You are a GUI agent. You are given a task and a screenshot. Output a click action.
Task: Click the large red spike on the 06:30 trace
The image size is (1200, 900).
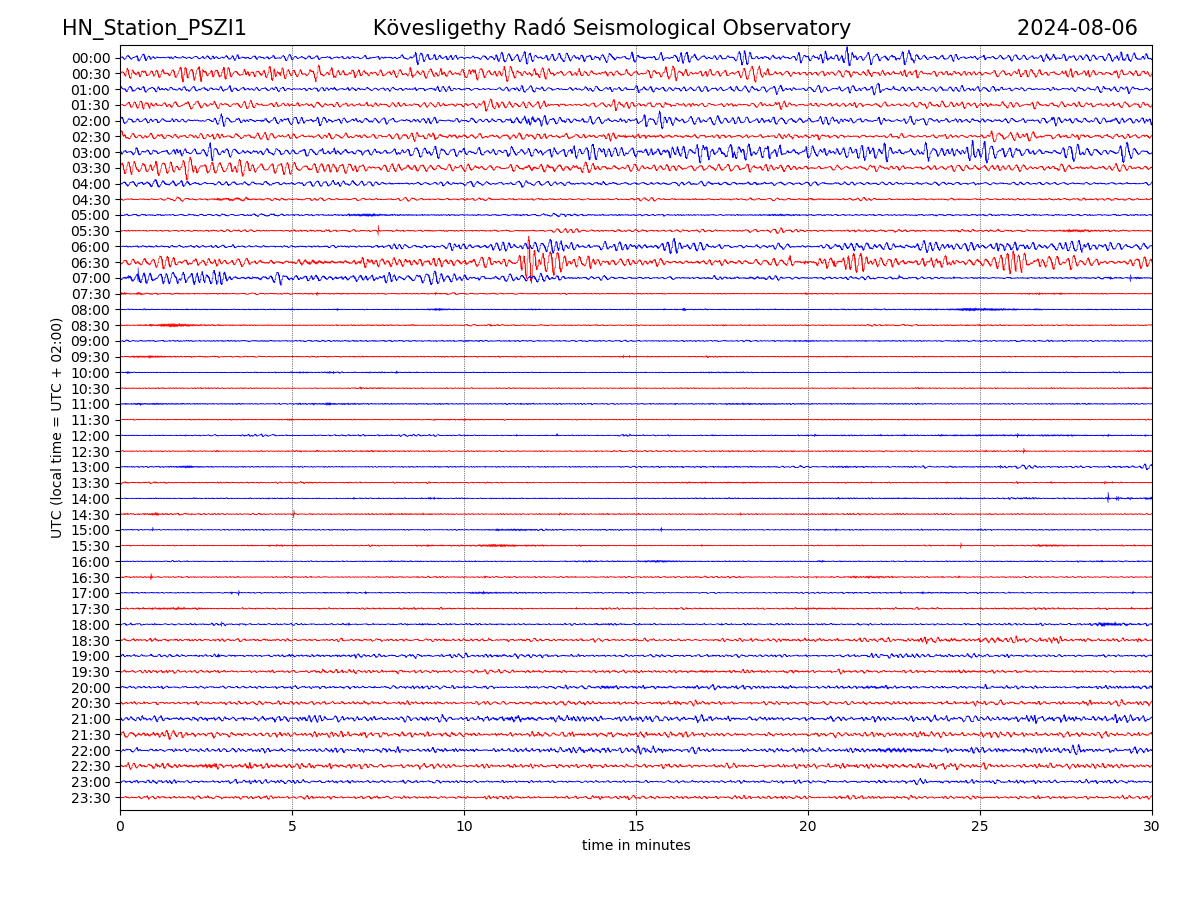tap(529, 260)
